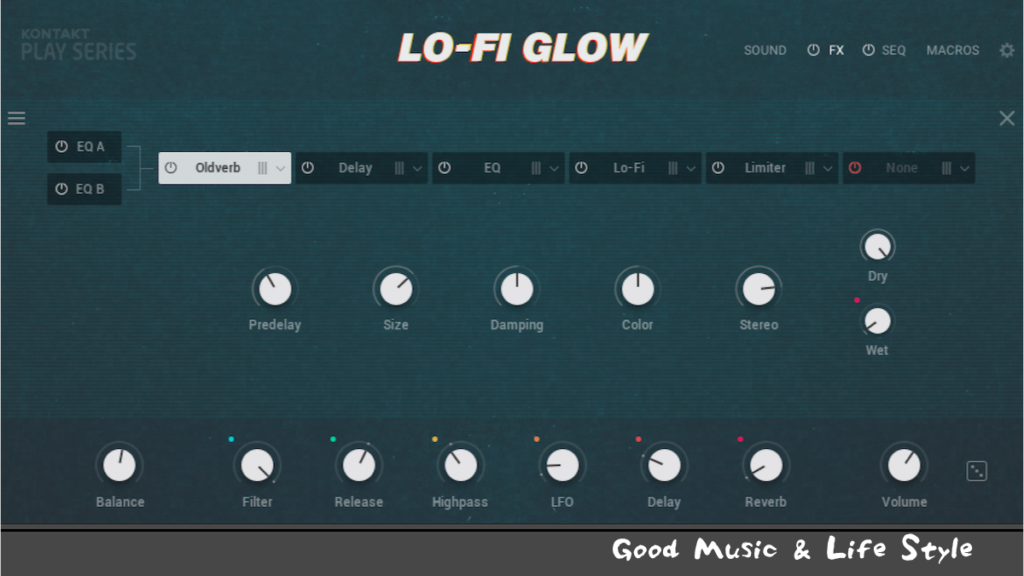This screenshot has width=1024, height=576.
Task: Switch to the MACROS tab
Action: [953, 50]
